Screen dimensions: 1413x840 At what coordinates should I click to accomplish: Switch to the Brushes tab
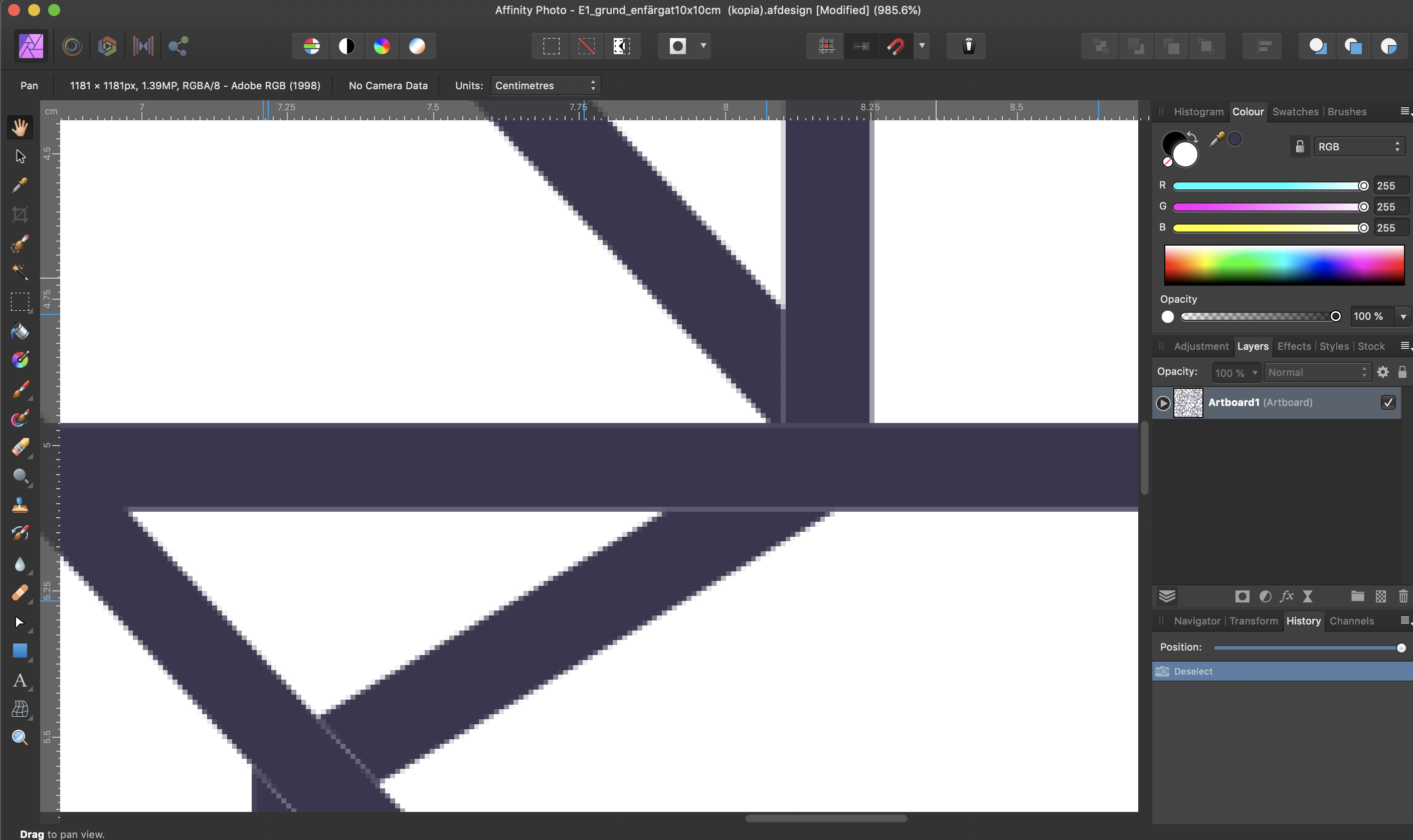coord(1347,111)
